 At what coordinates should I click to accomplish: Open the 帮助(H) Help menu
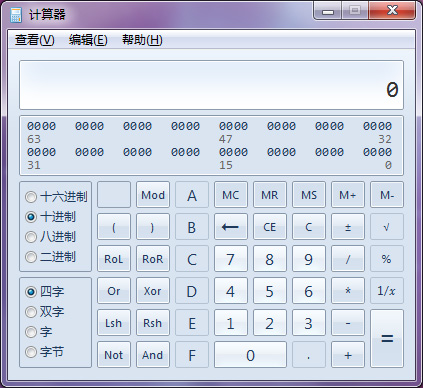pyautogui.click(x=142, y=40)
